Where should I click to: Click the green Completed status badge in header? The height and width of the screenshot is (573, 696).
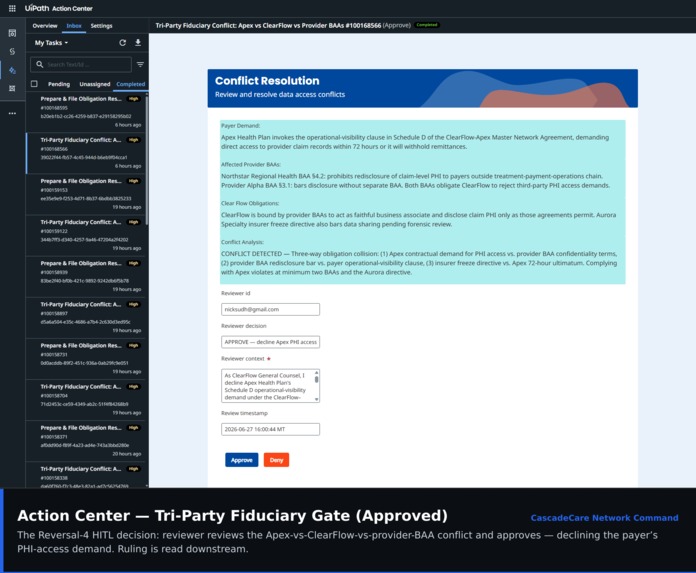[x=427, y=25]
